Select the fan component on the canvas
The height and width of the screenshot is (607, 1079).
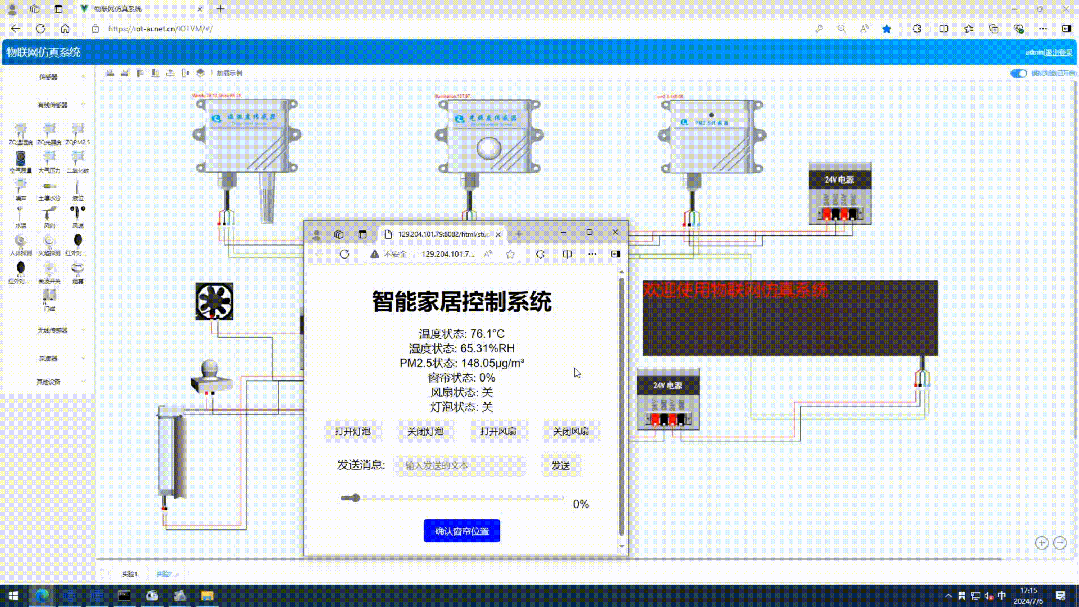pyautogui.click(x=213, y=301)
